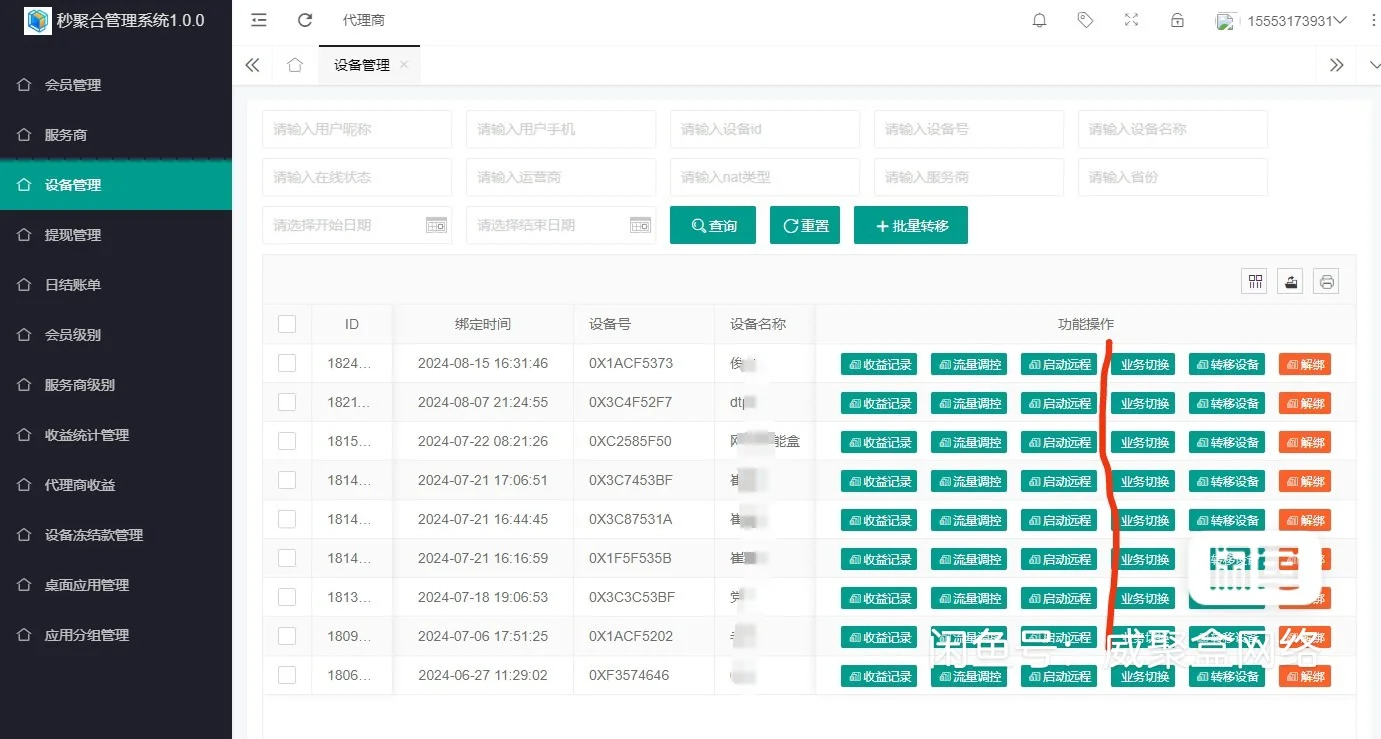
Task: Collapse the sidebar with the fold icon
Action: click(259, 20)
